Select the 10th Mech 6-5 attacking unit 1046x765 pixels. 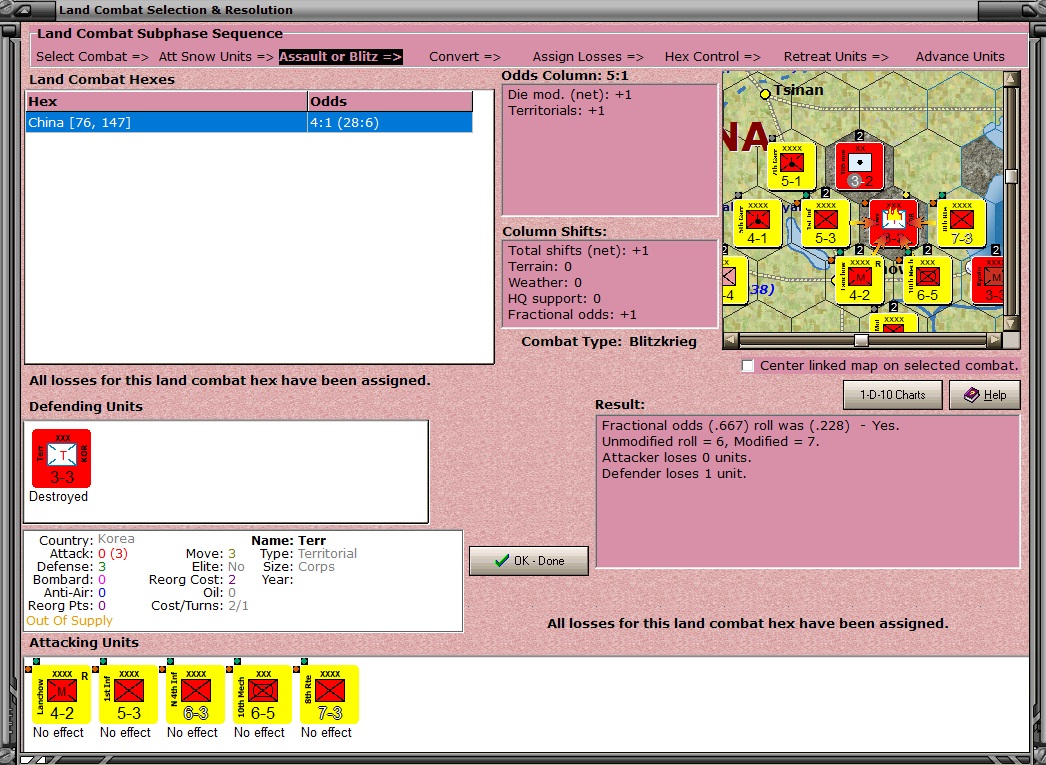click(263, 694)
